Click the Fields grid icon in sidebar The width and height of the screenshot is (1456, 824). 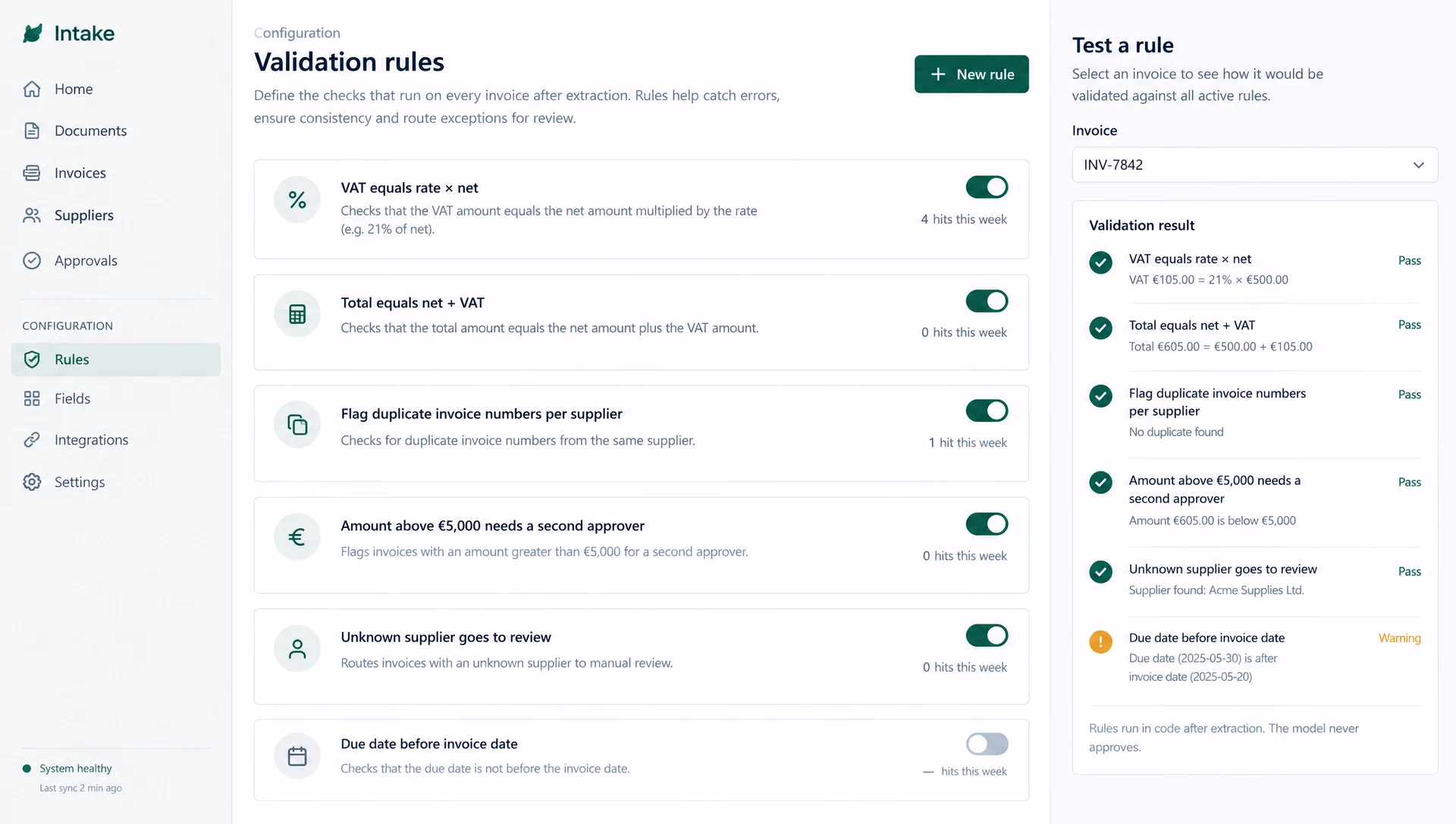[x=32, y=398]
